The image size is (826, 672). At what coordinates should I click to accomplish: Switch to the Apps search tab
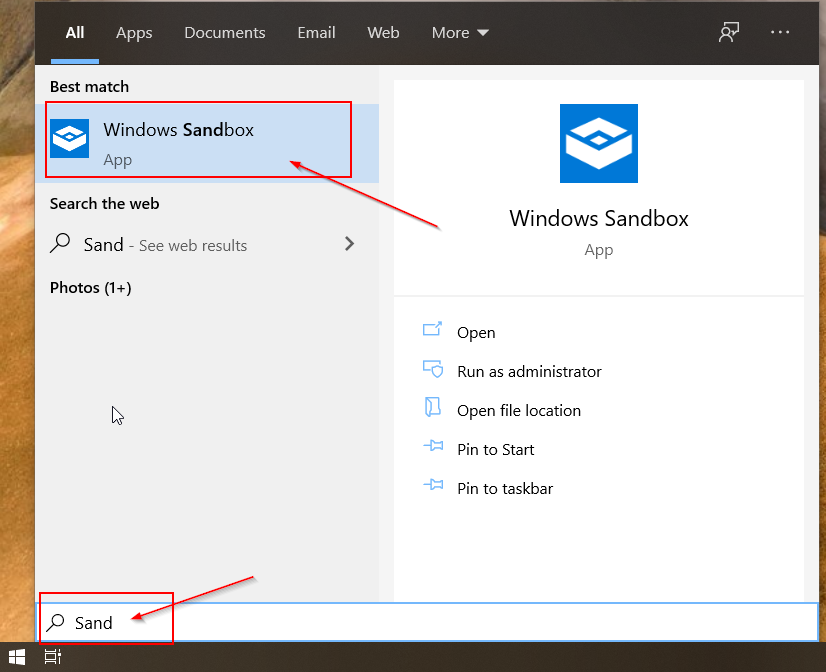pos(134,33)
